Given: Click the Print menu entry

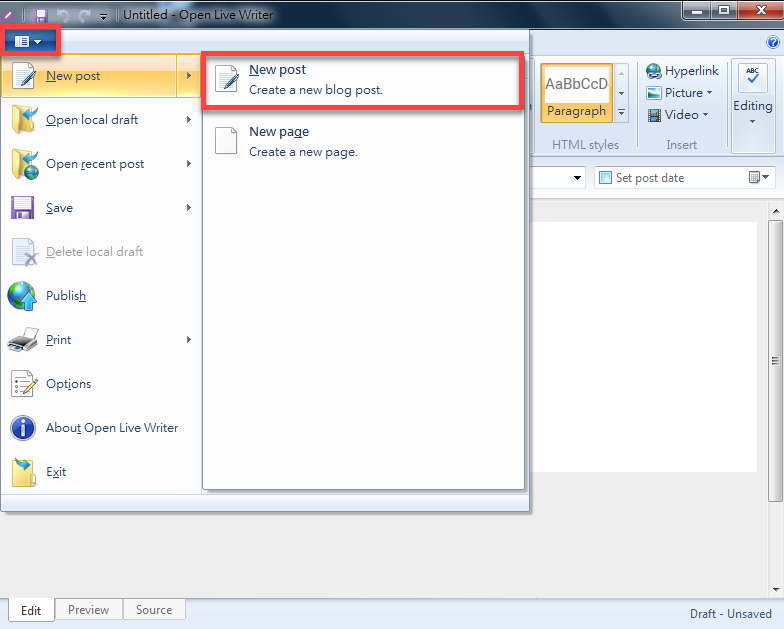Looking at the screenshot, I should pos(102,340).
